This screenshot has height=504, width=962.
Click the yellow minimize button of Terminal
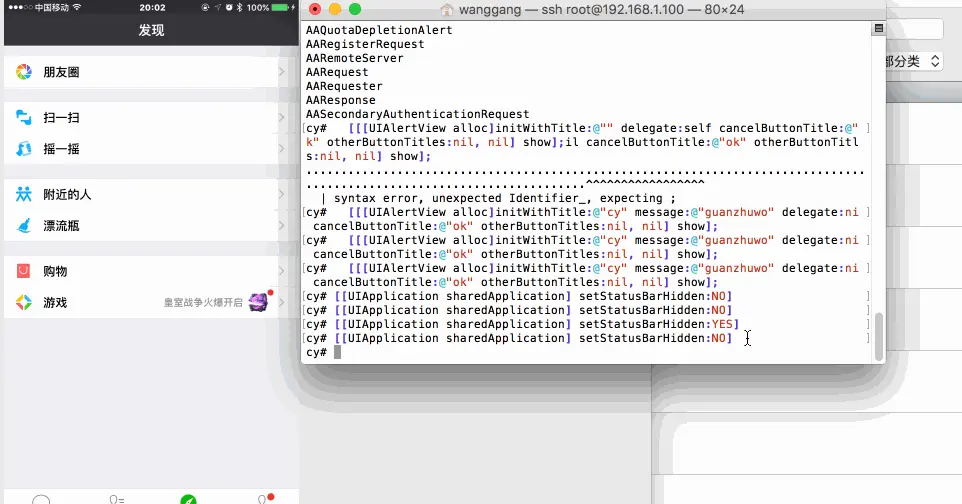tap(335, 9)
